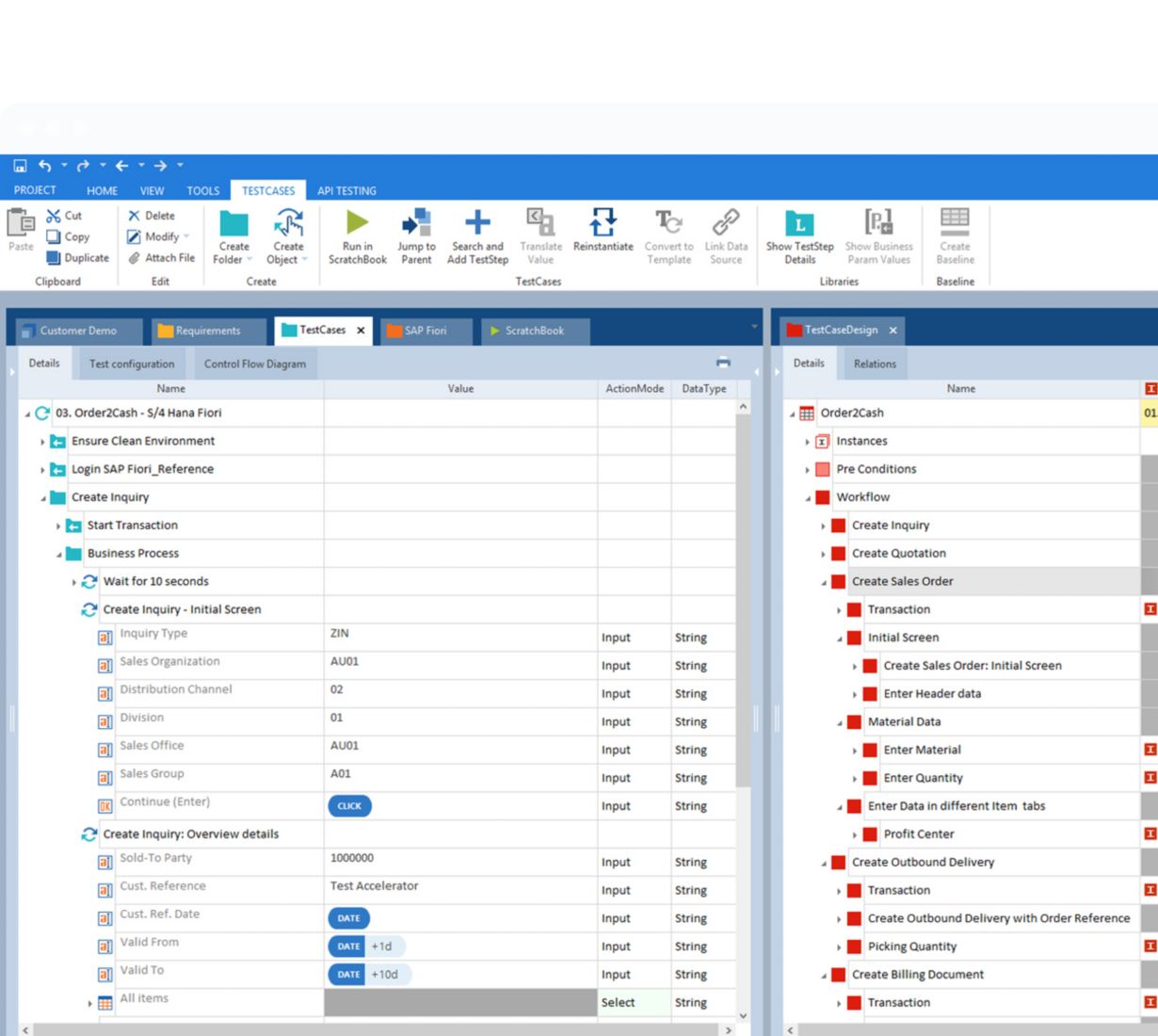1158x1036 pixels.
Task: Click Create Folder icon in ribbon
Action: (x=233, y=224)
